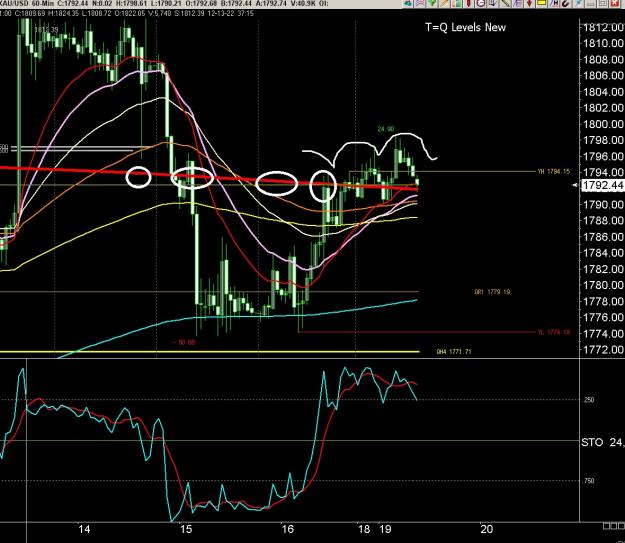Viewport: 625px width, 543px height.
Task: Click the green 24.90 range label
Action: click(x=386, y=129)
